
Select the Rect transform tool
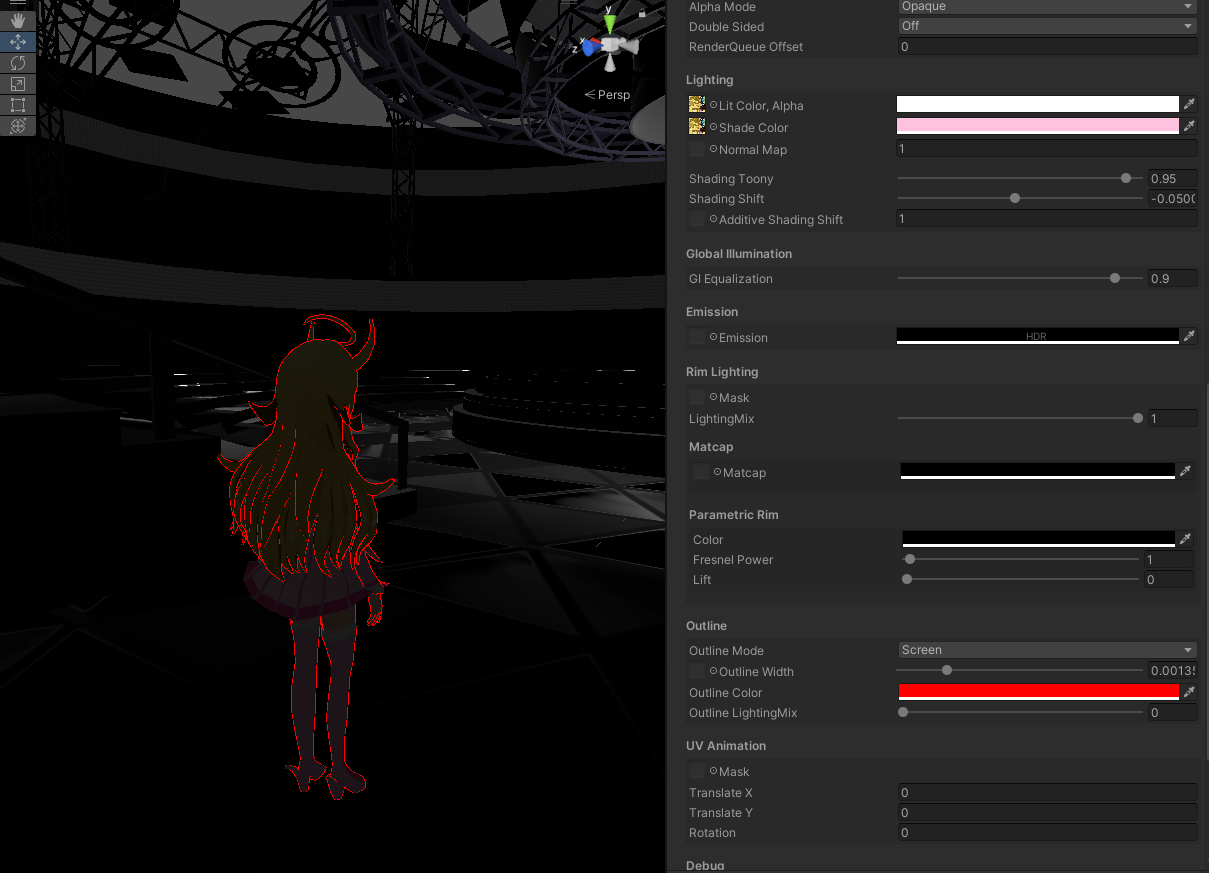tap(18, 105)
